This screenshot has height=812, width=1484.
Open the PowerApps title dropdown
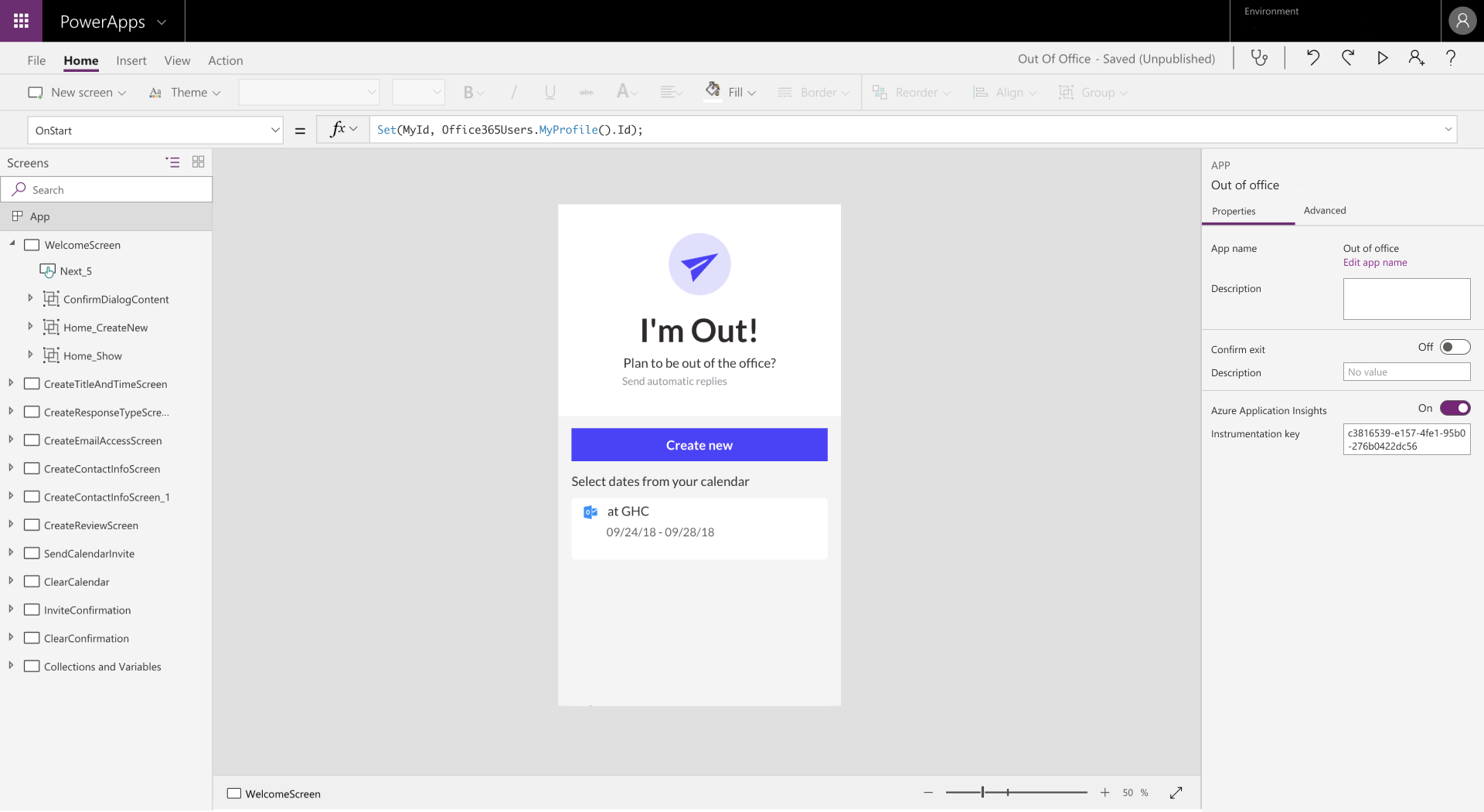pos(162,22)
